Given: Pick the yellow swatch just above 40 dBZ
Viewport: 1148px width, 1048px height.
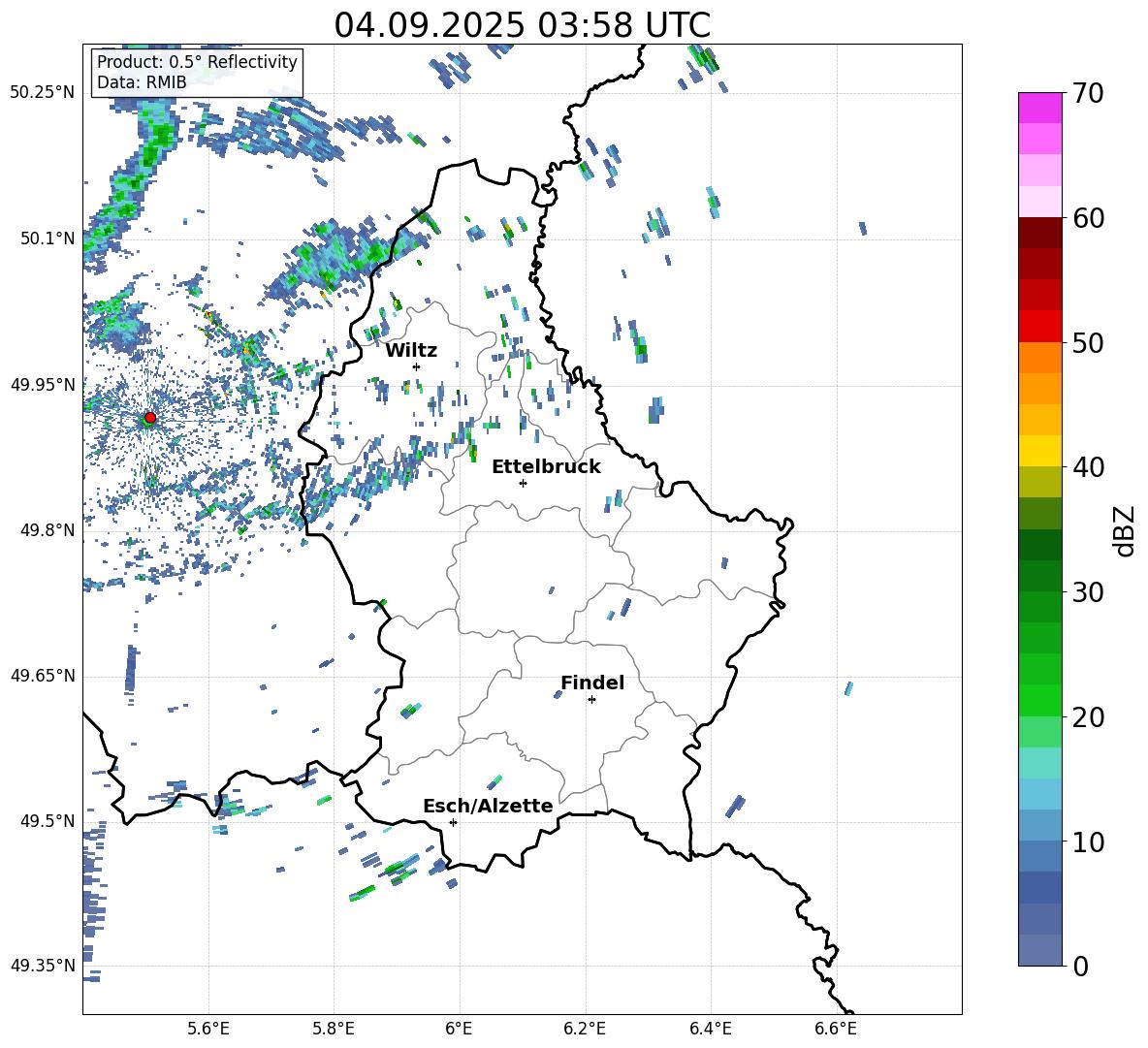Looking at the screenshot, I should point(1039,451).
